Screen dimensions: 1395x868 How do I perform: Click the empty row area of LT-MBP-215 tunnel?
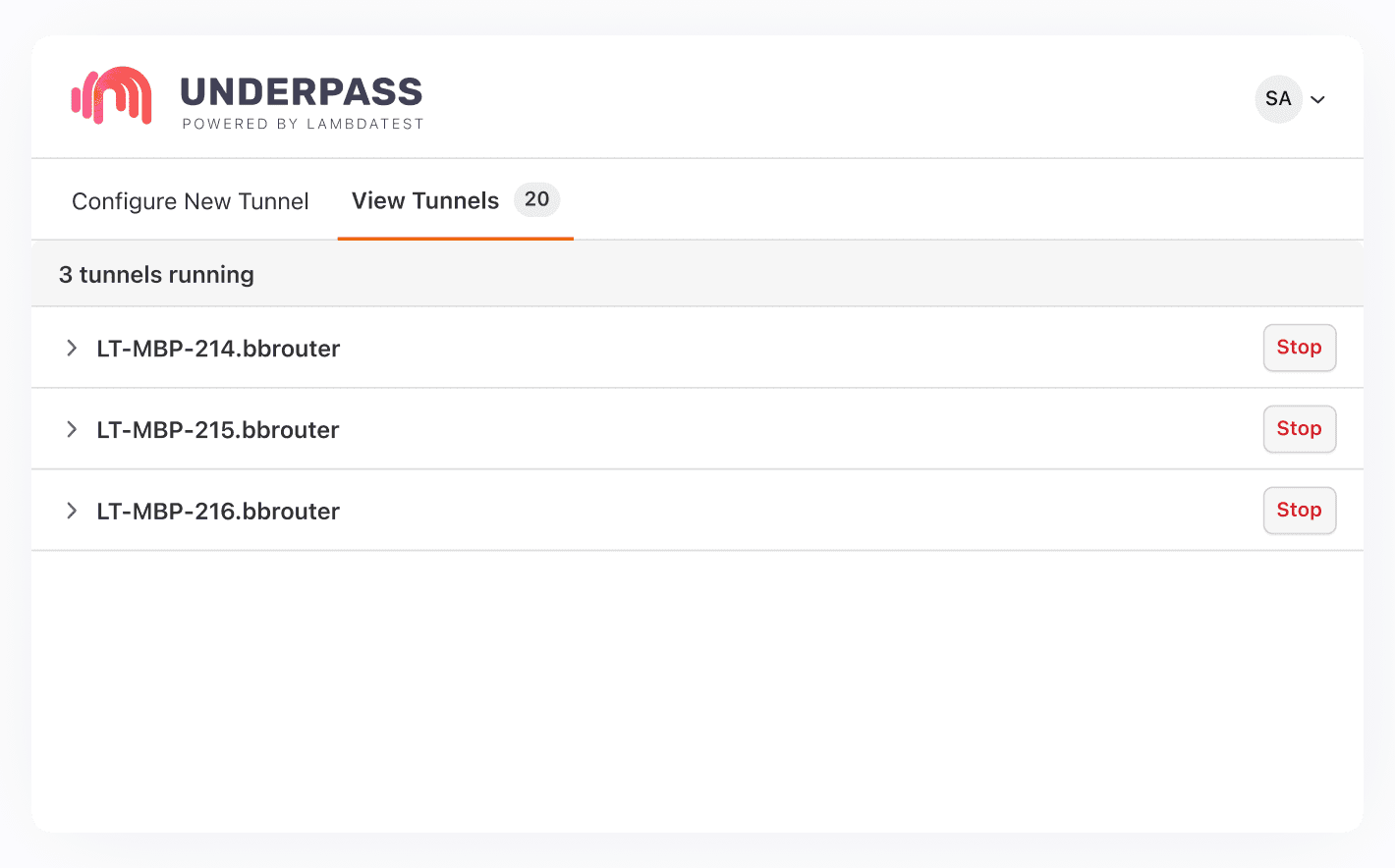(786, 429)
